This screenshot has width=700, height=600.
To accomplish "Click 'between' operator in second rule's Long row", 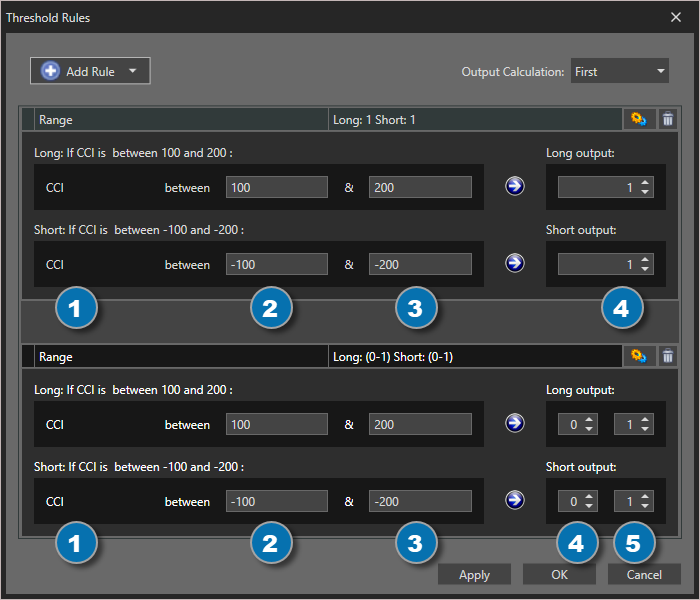I will tap(187, 425).
